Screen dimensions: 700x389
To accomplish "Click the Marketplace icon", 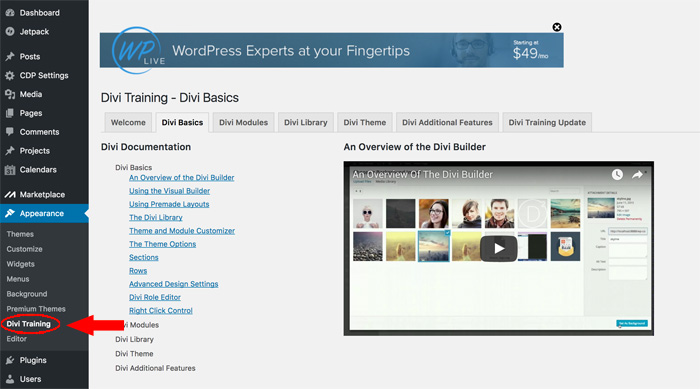I will 10,195.
